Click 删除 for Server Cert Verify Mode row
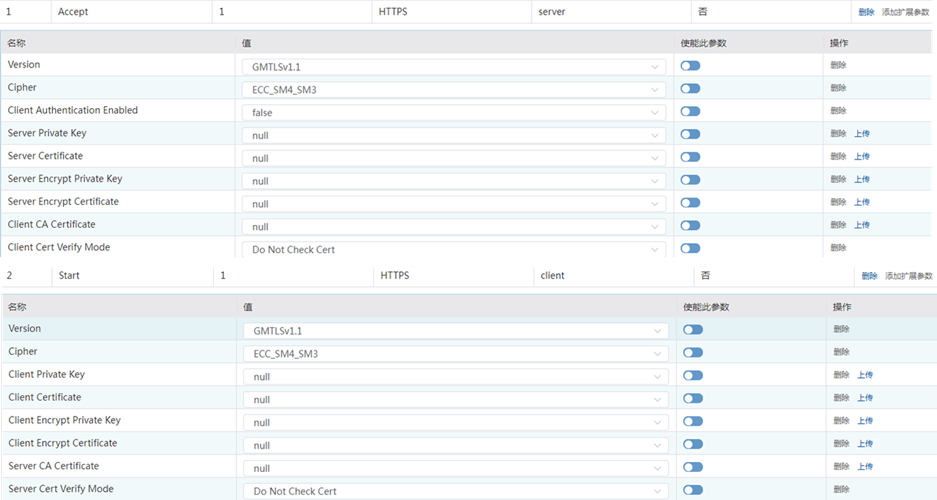 click(x=841, y=489)
